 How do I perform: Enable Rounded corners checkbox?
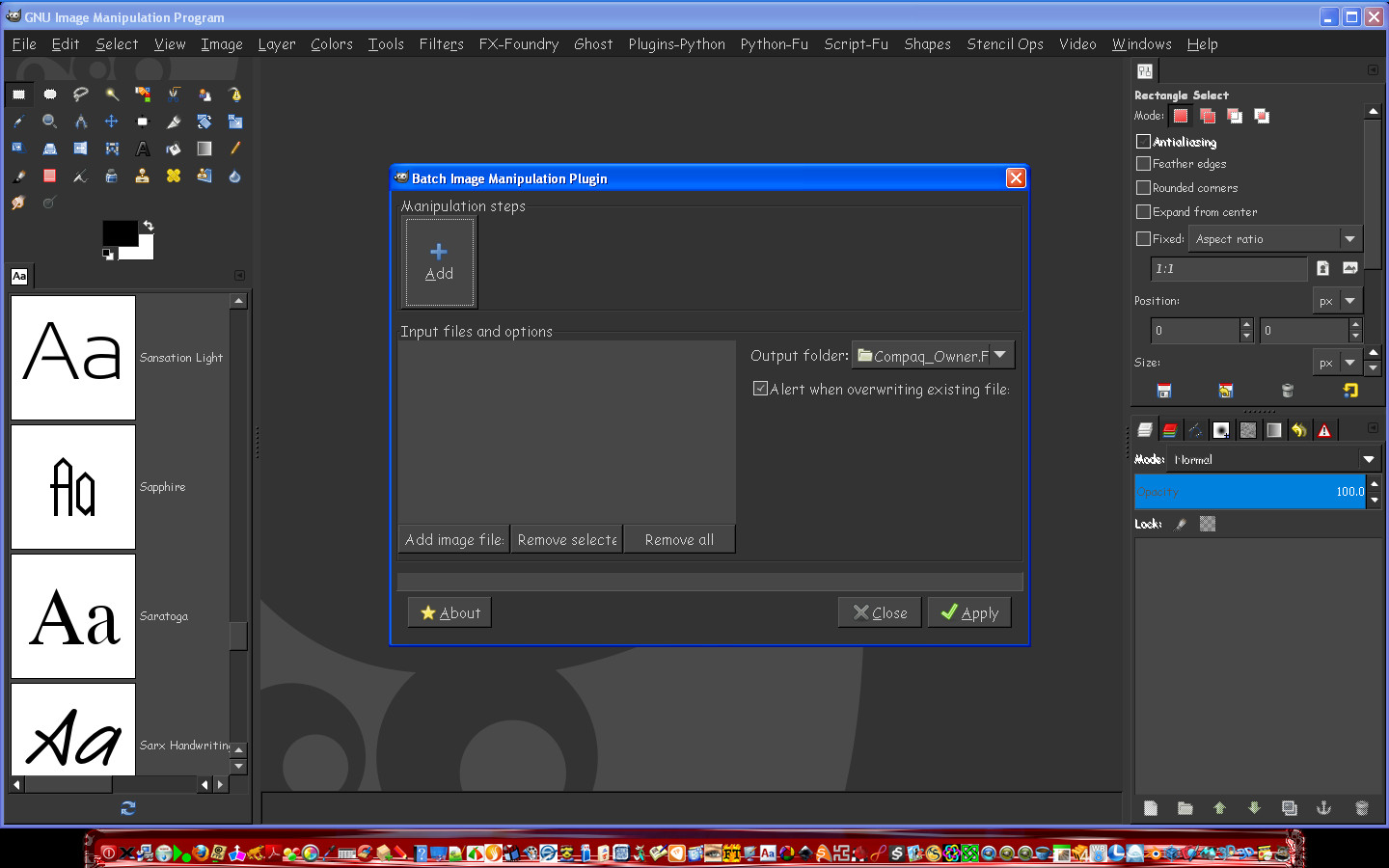tap(1143, 188)
